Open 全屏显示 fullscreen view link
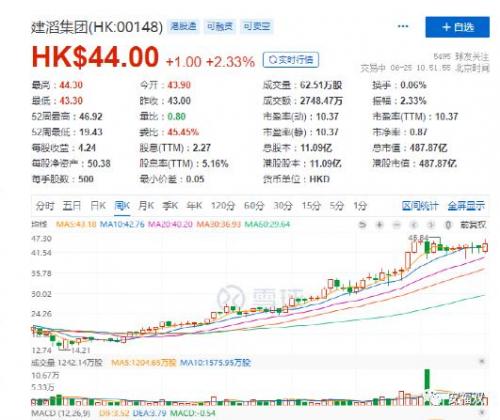500x420 pixels. (466, 206)
